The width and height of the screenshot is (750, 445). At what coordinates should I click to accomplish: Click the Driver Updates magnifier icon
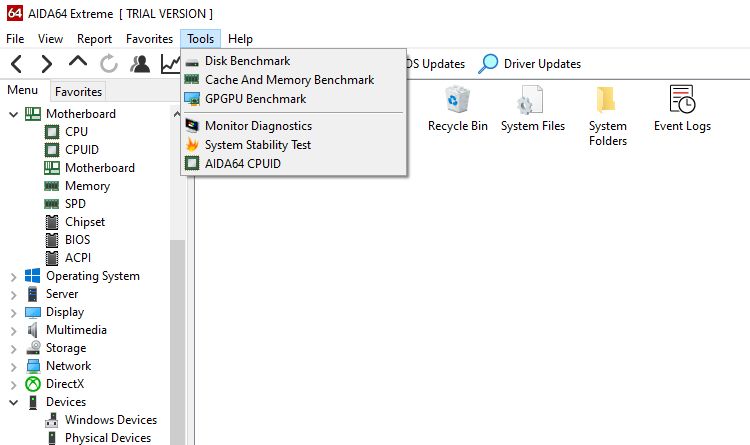[488, 64]
